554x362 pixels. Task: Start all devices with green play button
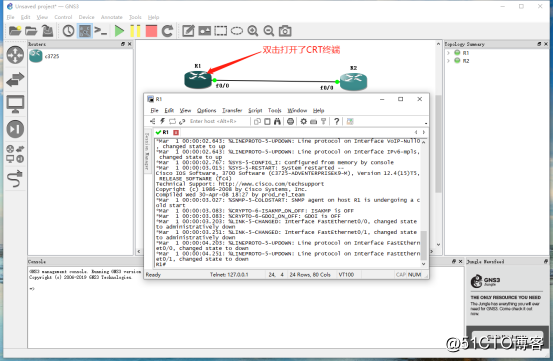tap(119, 31)
